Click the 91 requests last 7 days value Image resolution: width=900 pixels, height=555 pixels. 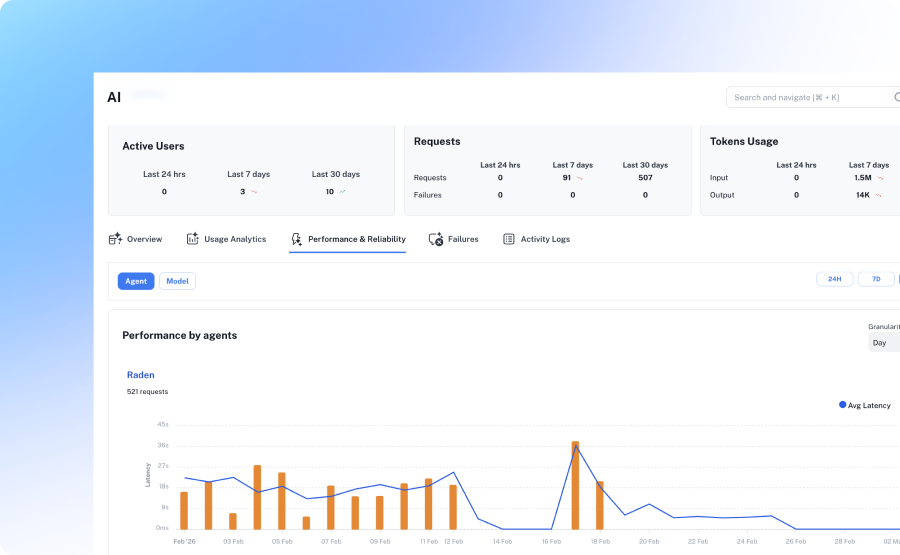pos(567,178)
